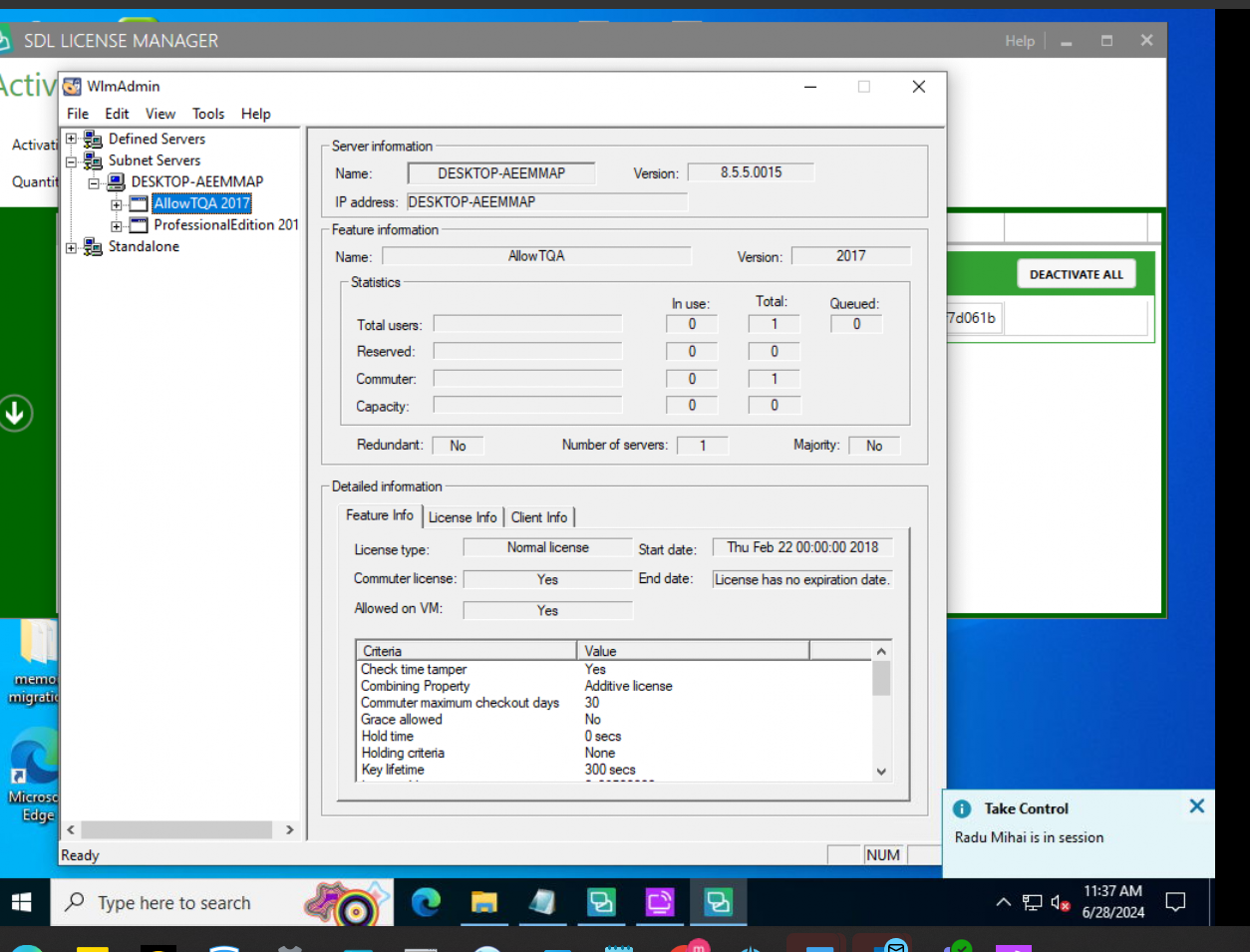Select the Holding criteria row
1250x952 pixels.
[x=614, y=753]
